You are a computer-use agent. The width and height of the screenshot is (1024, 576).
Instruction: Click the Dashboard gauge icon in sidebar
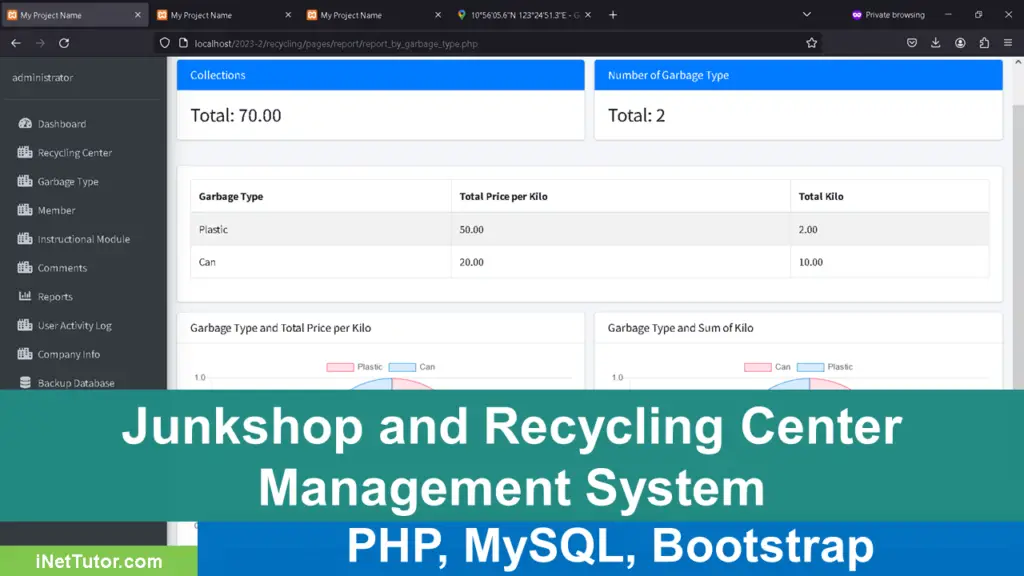pyautogui.click(x=25, y=124)
